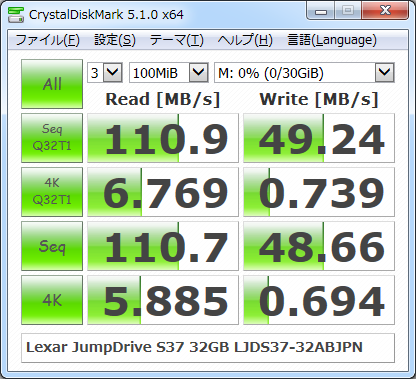Start the plain Seq benchmark
Screen dimensions: 416x379
coord(52,246)
